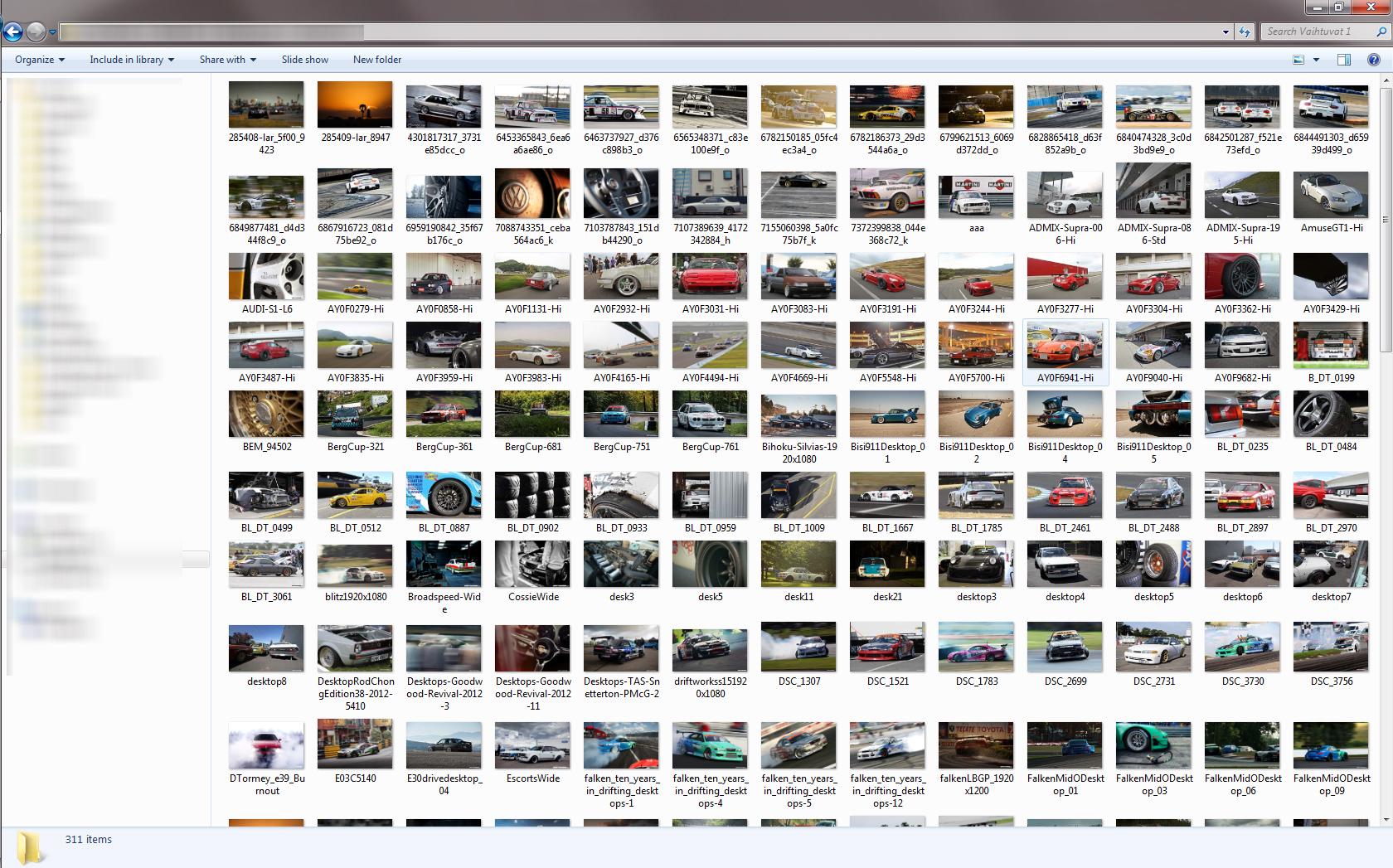
Task: Create a New folder
Action: (x=376, y=60)
